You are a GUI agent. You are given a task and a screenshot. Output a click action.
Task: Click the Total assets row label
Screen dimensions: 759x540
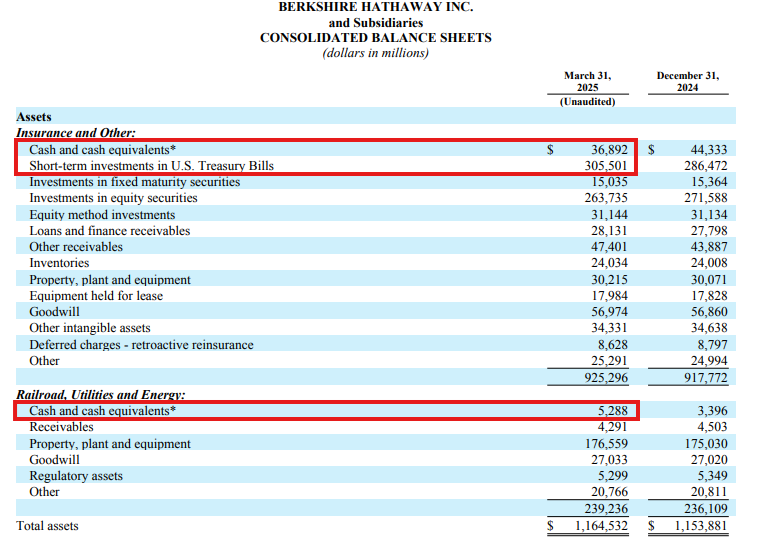pos(47,525)
